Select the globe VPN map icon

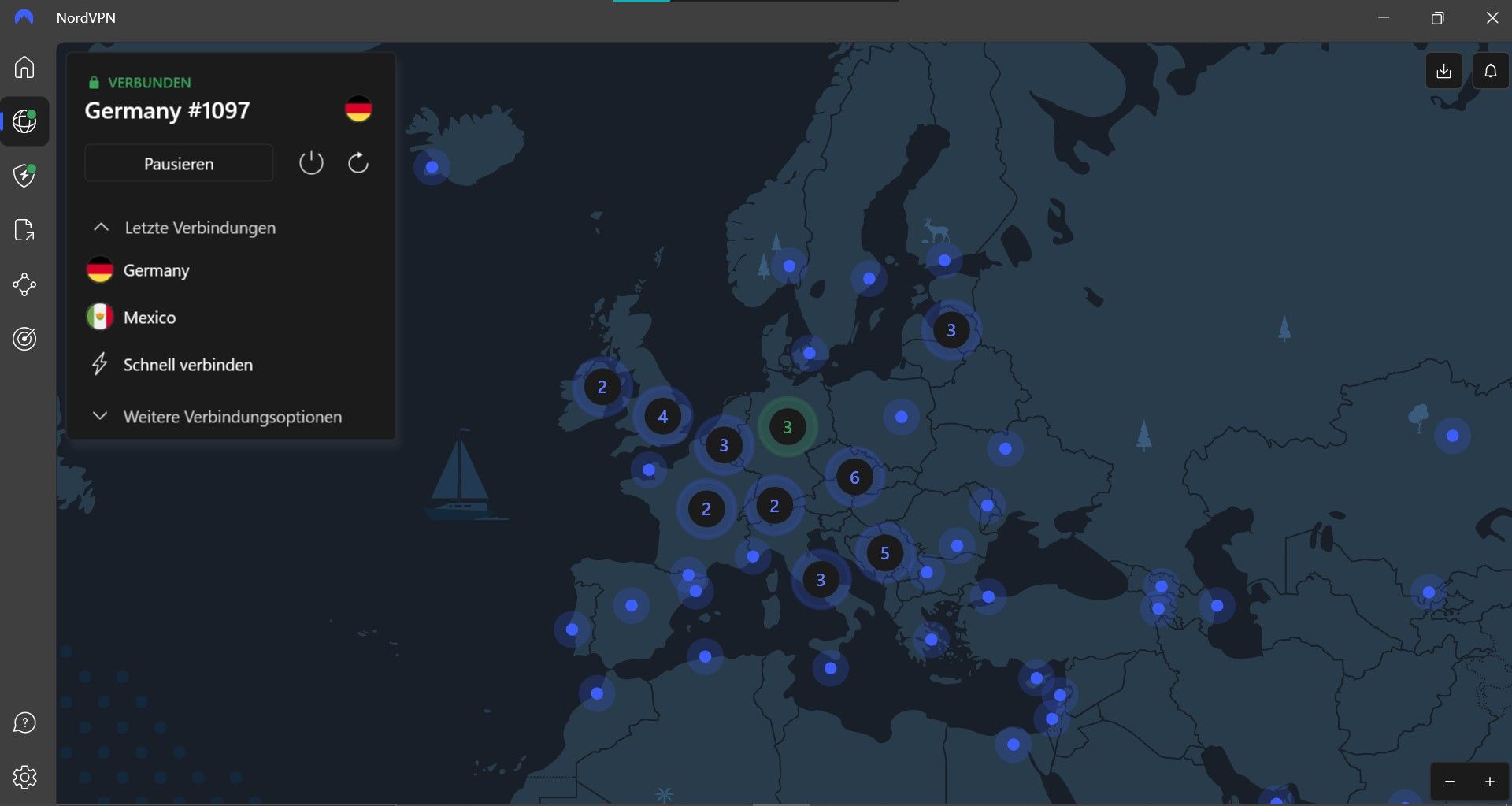point(24,121)
